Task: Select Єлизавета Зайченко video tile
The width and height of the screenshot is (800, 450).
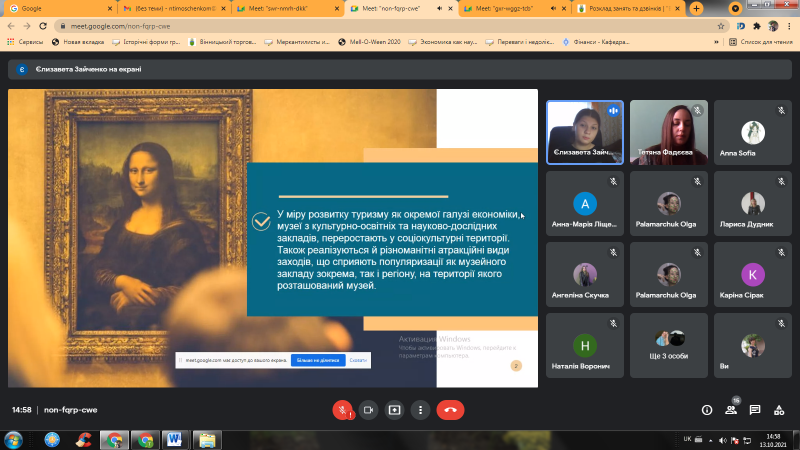Action: pos(585,132)
